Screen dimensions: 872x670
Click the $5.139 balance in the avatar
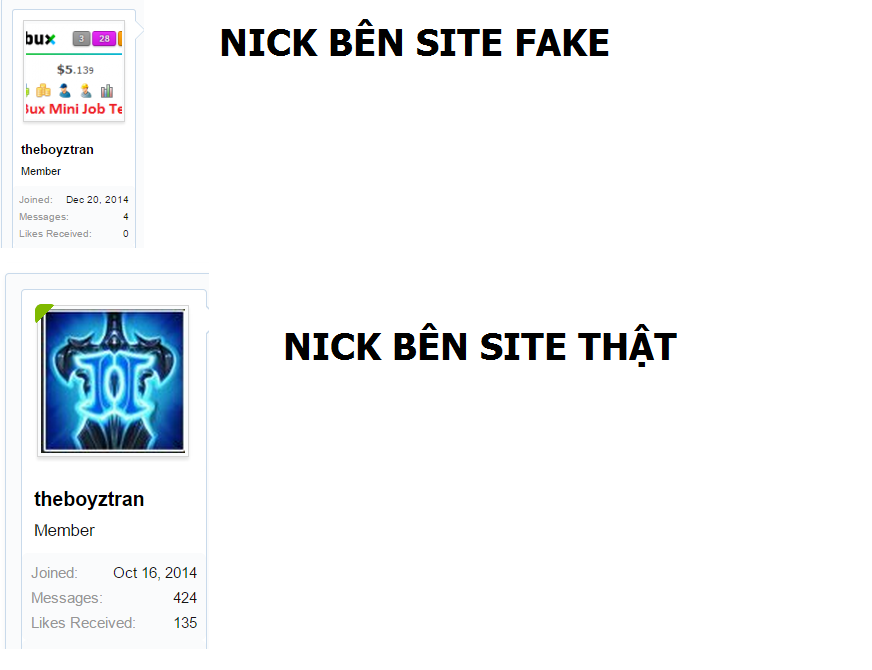75,70
